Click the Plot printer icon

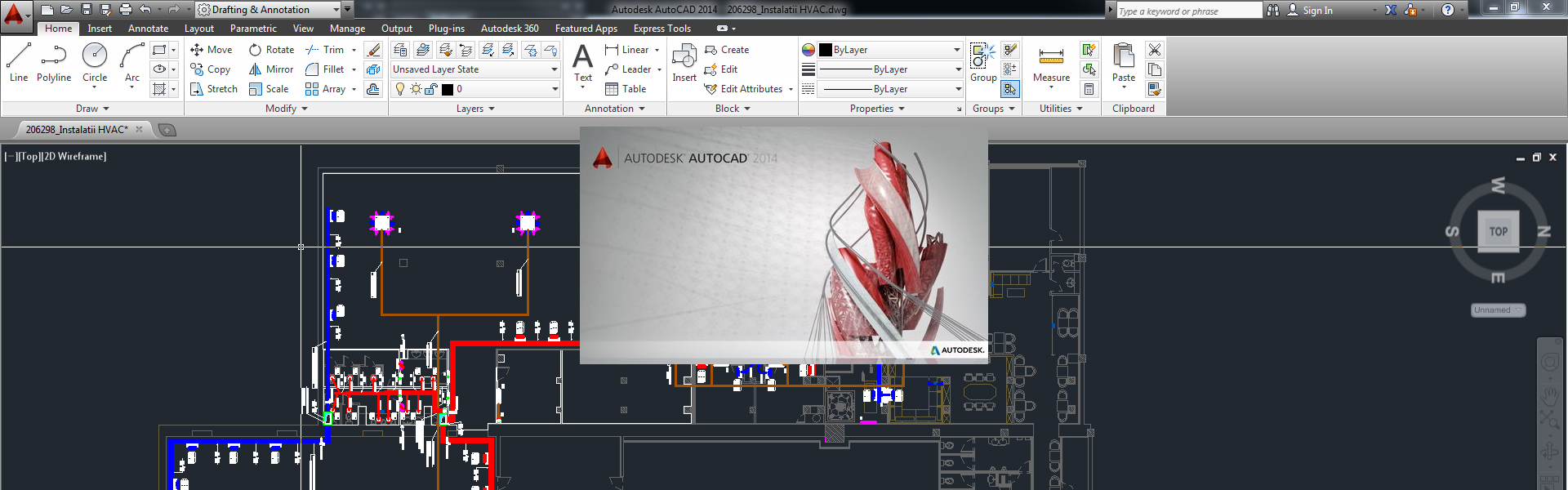tap(126, 10)
